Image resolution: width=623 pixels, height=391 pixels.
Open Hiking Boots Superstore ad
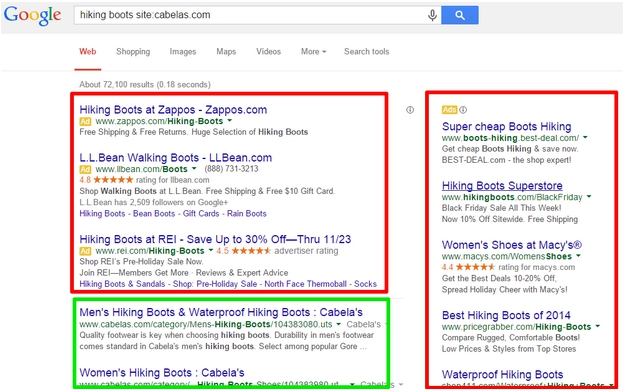coord(502,186)
